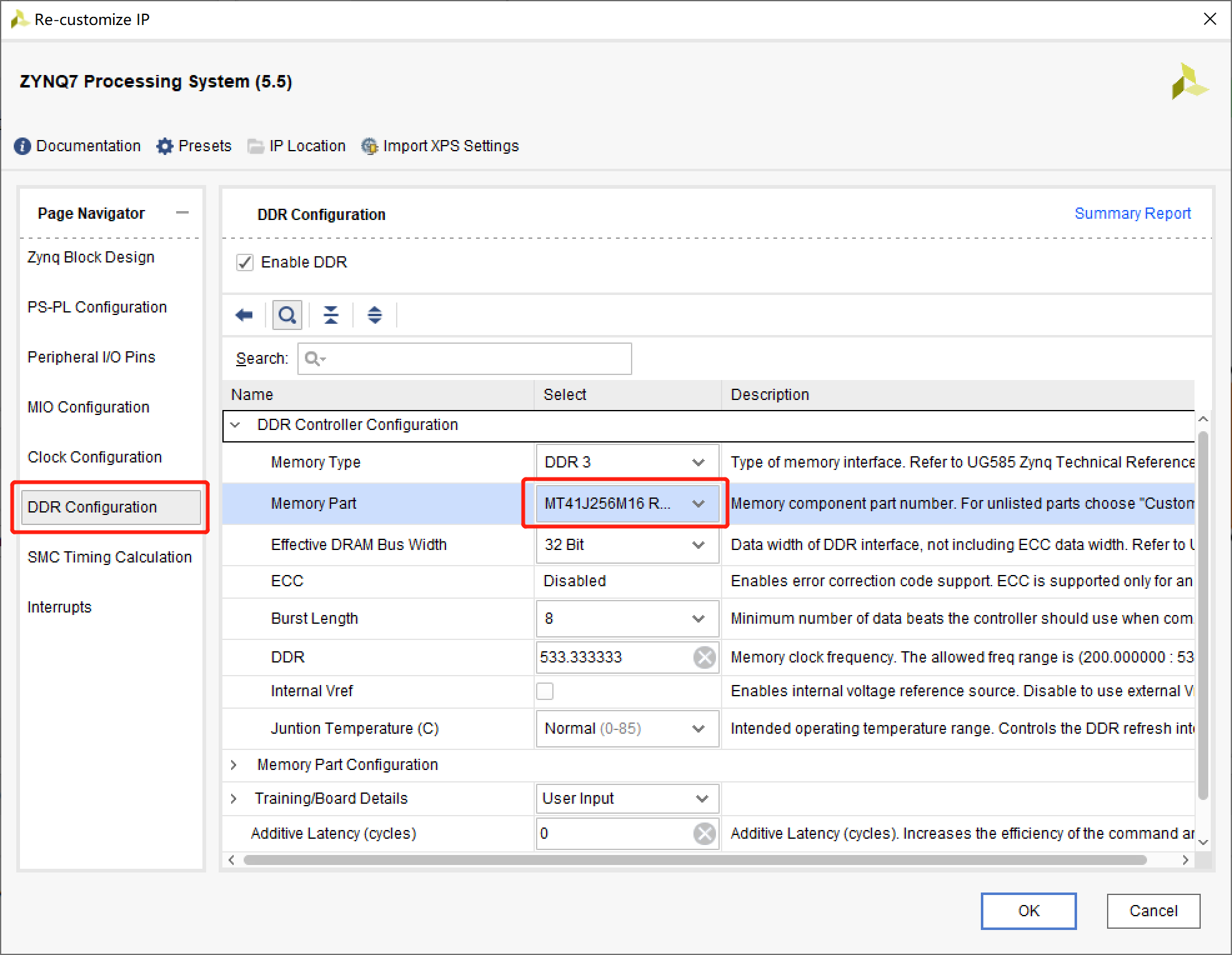Go to MIO Configuration page

pos(88,407)
